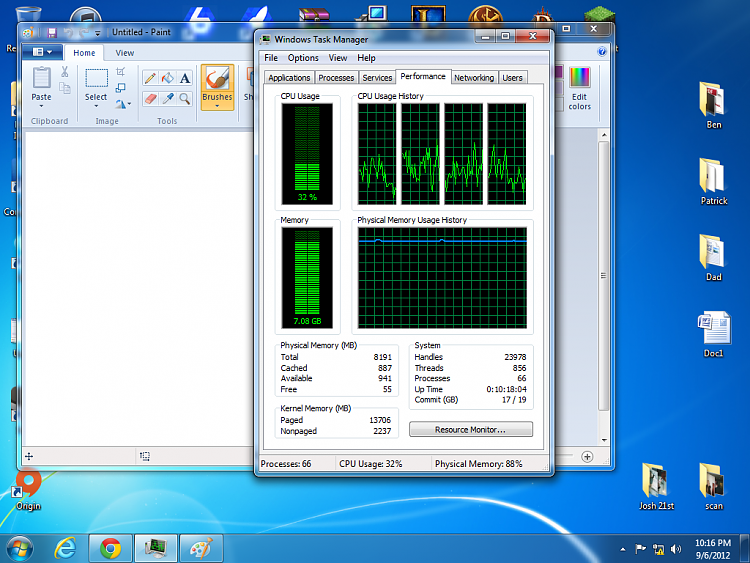Viewport: 750px width, 563px height.
Task: Switch to the Applications tab
Action: [x=289, y=77]
